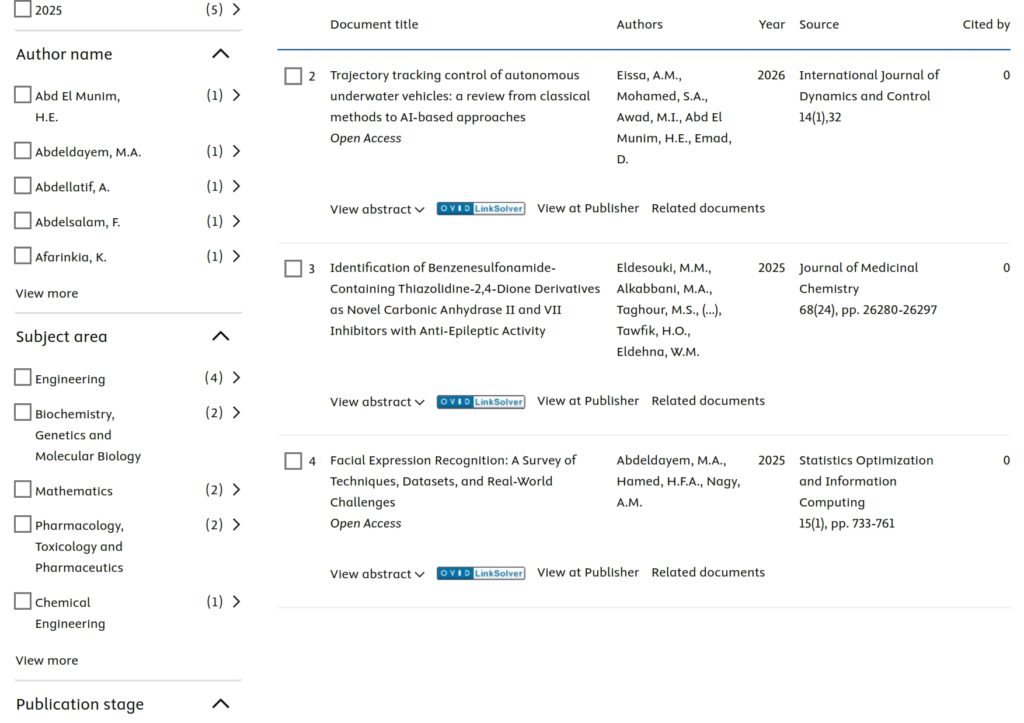This screenshot has height=723, width=1024.
Task: Expand View abstract for result 2
Action: pos(377,209)
